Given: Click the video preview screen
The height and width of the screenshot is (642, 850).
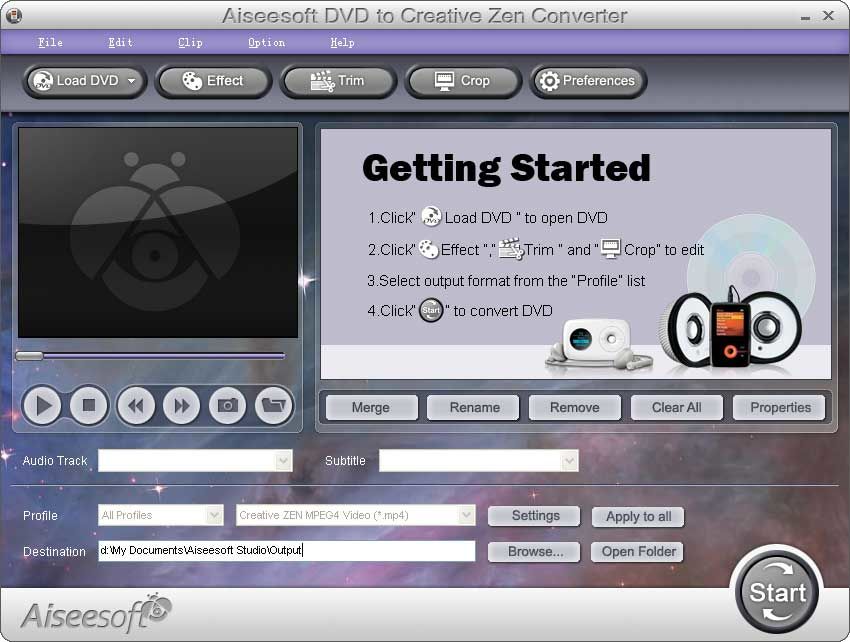Looking at the screenshot, I should click(158, 232).
